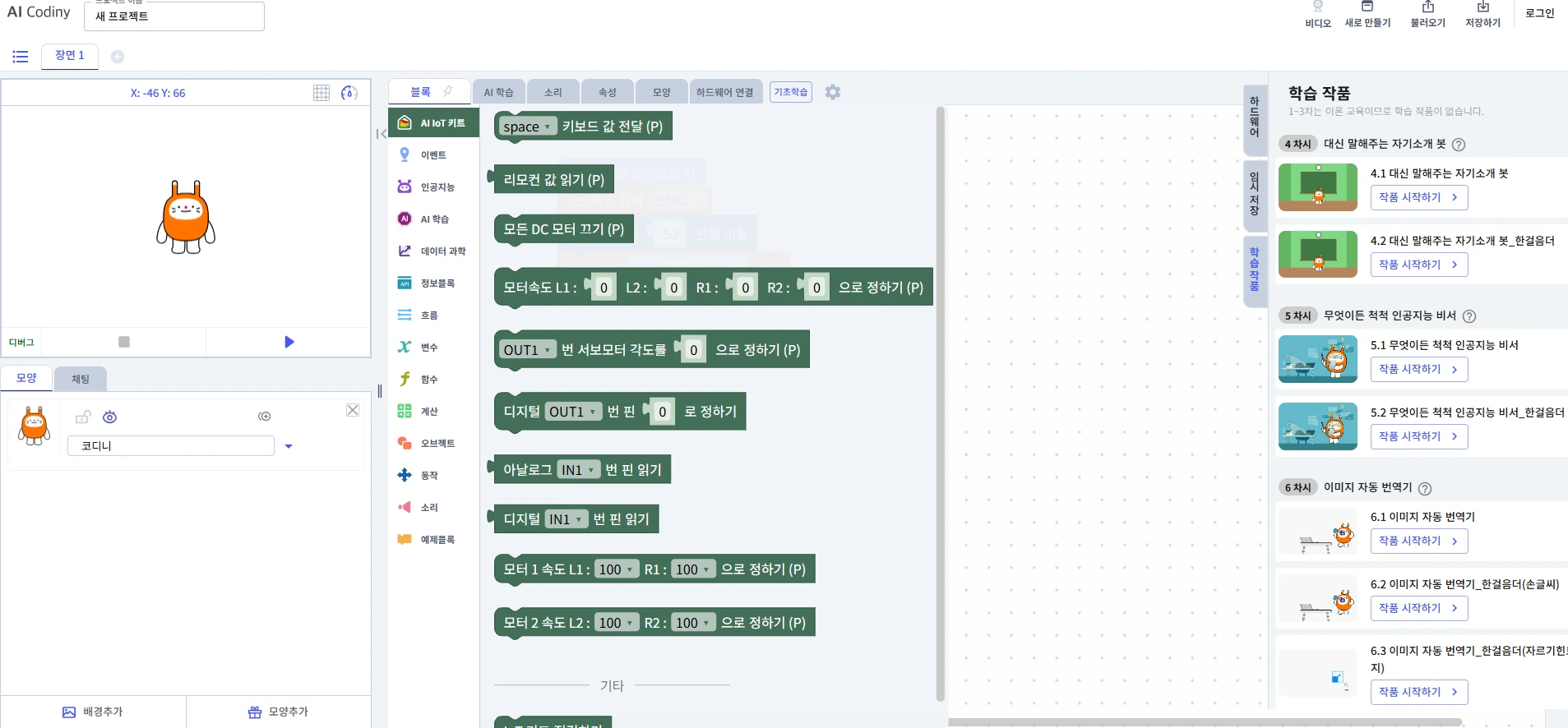Click the block palette vertical scrollbar

(941, 403)
